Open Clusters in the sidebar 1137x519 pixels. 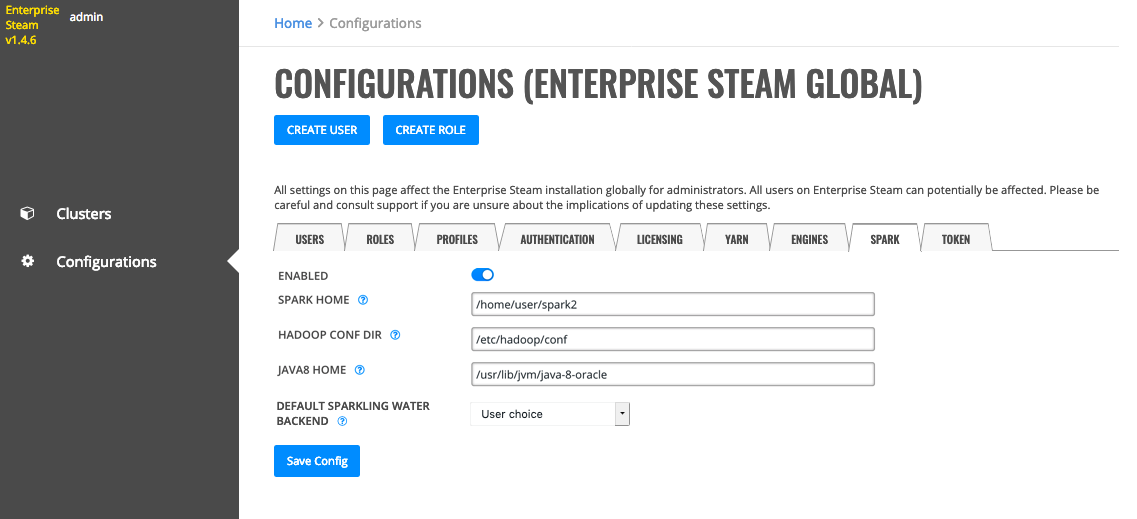tap(84, 214)
